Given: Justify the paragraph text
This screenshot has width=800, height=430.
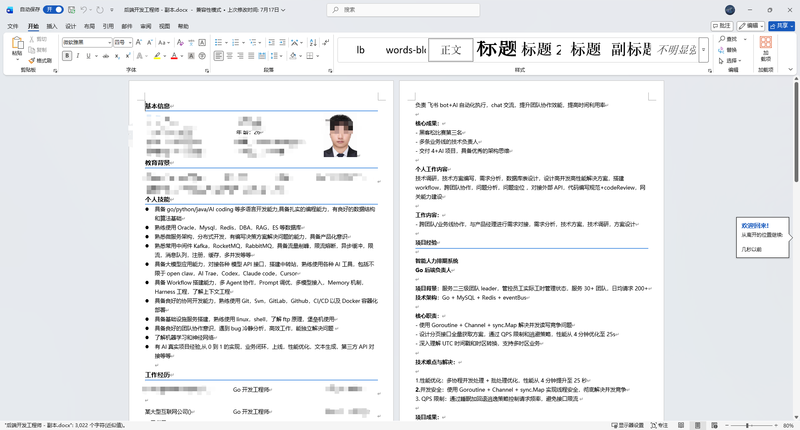Looking at the screenshot, I should point(251,56).
